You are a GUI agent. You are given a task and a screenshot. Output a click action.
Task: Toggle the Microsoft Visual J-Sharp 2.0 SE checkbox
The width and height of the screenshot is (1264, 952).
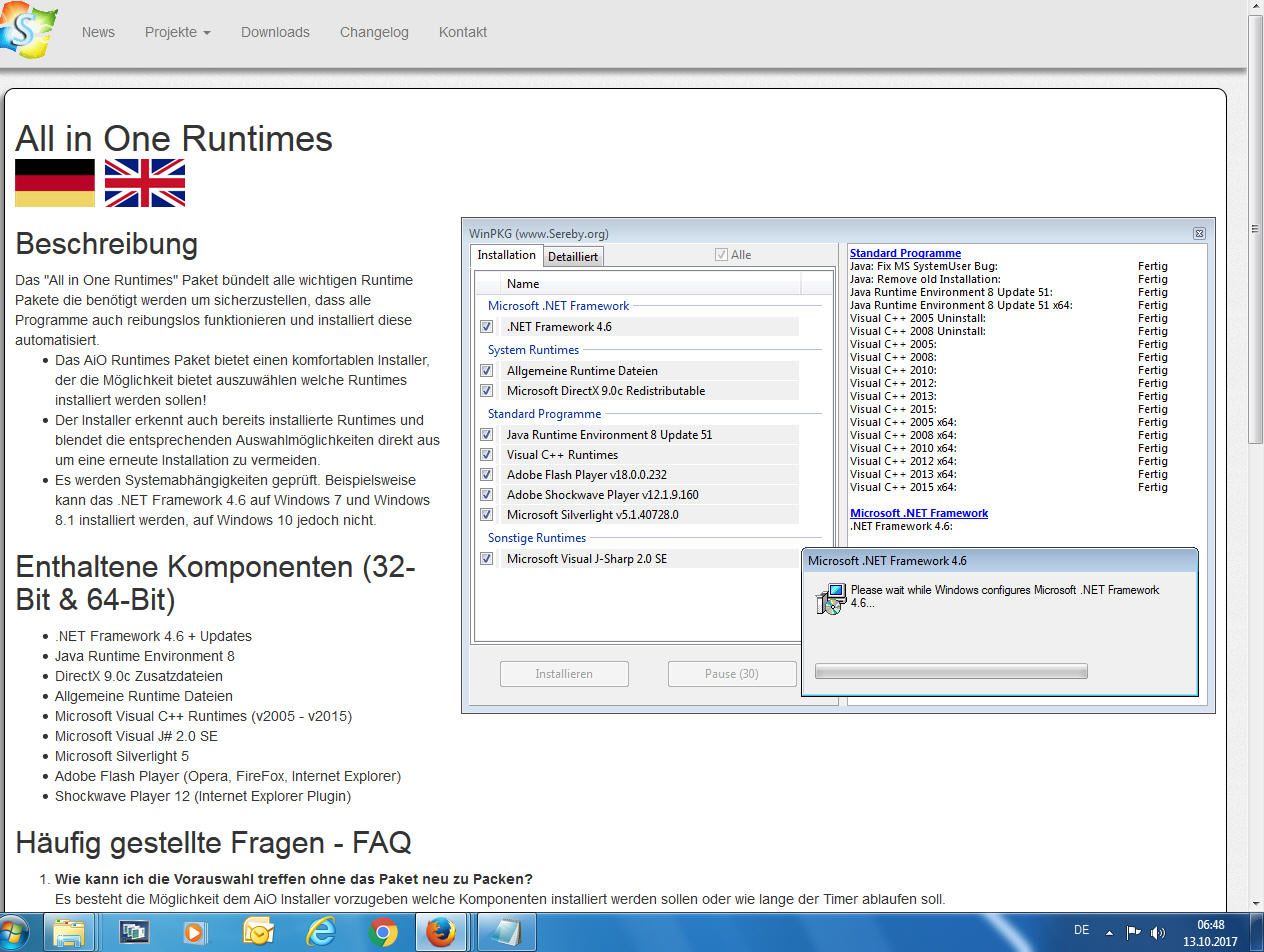tap(487, 559)
